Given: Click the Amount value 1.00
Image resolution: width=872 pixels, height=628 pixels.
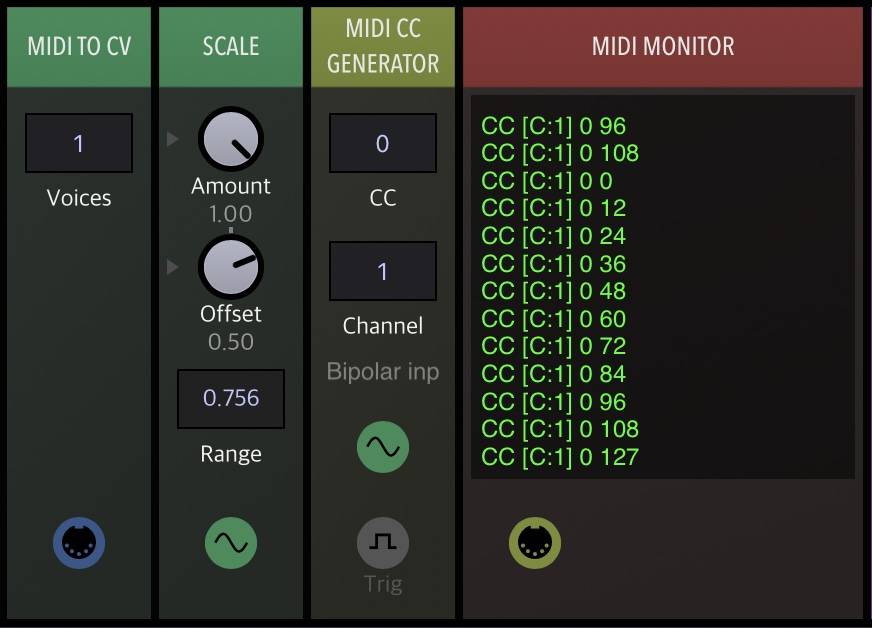Looking at the screenshot, I should 231,214.
